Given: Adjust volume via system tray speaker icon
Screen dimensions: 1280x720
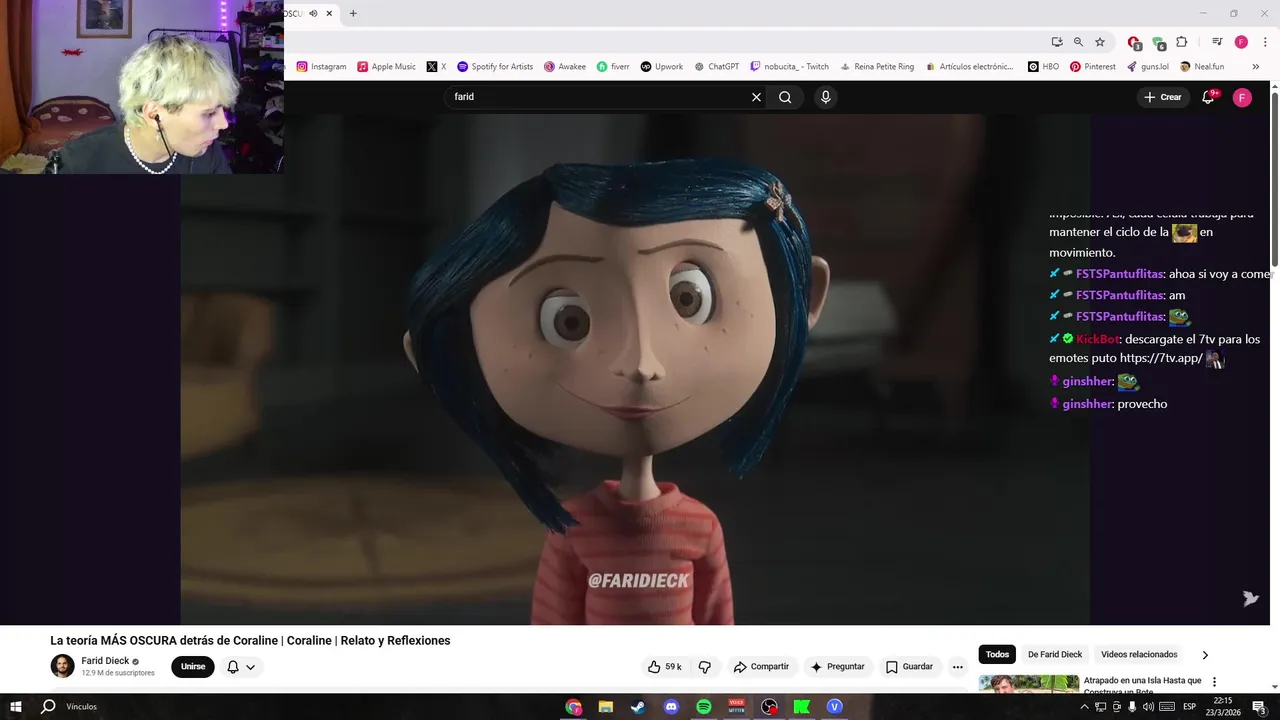Looking at the screenshot, I should 1148,707.
